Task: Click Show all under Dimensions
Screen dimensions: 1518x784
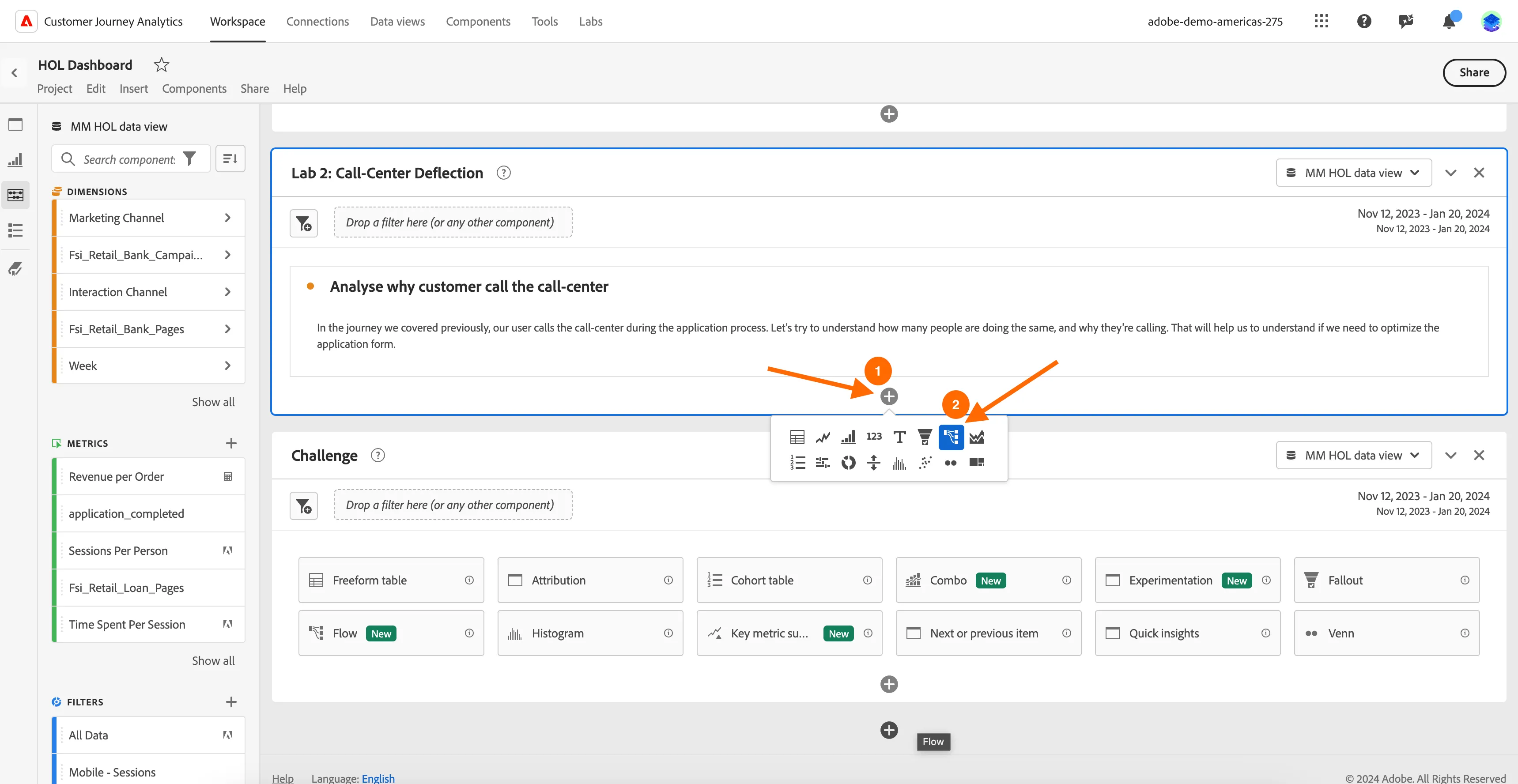Action: pyautogui.click(x=213, y=402)
